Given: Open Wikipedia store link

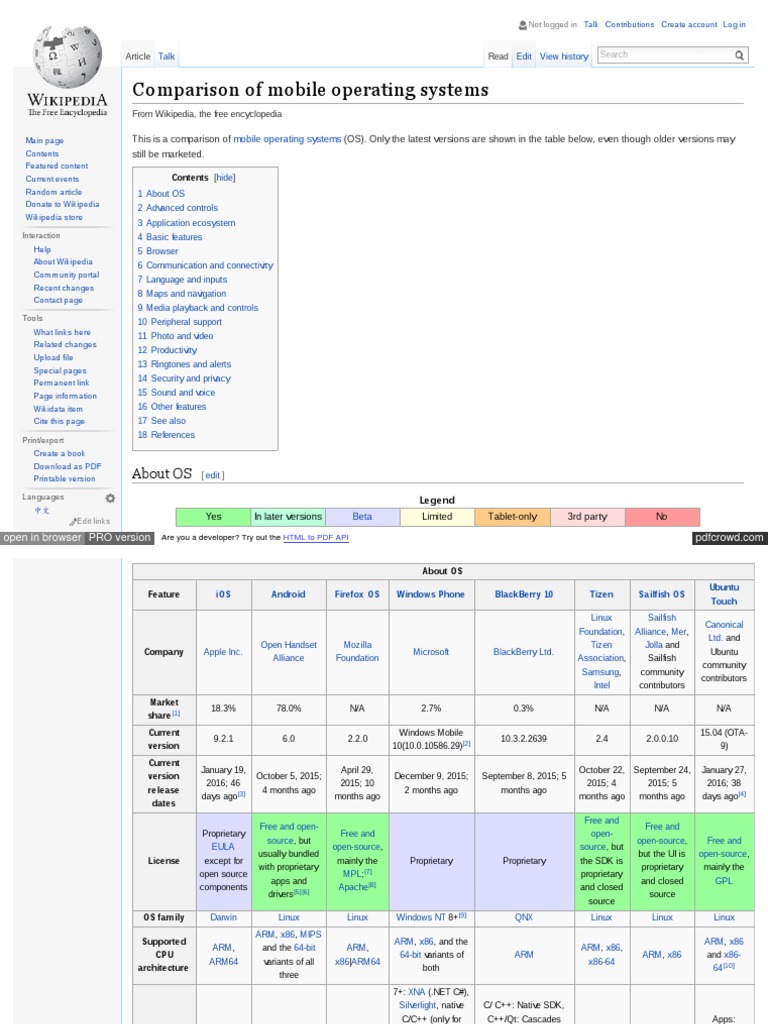Looking at the screenshot, I should 54,217.
